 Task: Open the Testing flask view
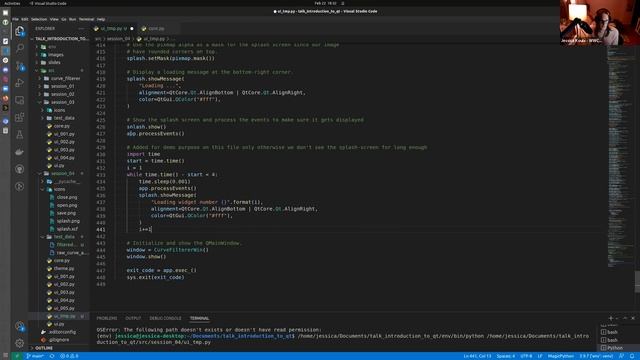20,134
